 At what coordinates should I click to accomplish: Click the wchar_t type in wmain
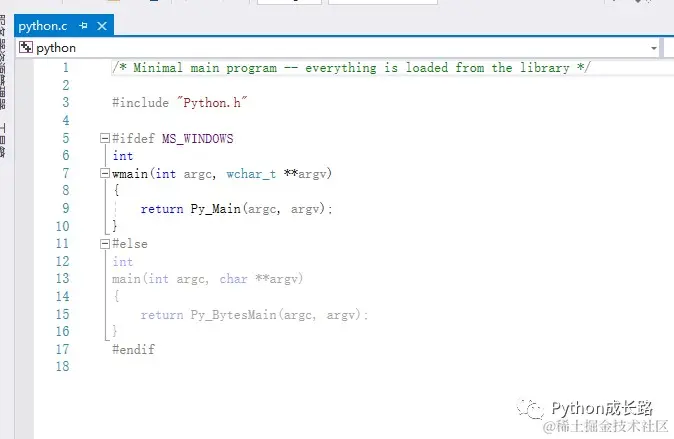tap(251, 174)
